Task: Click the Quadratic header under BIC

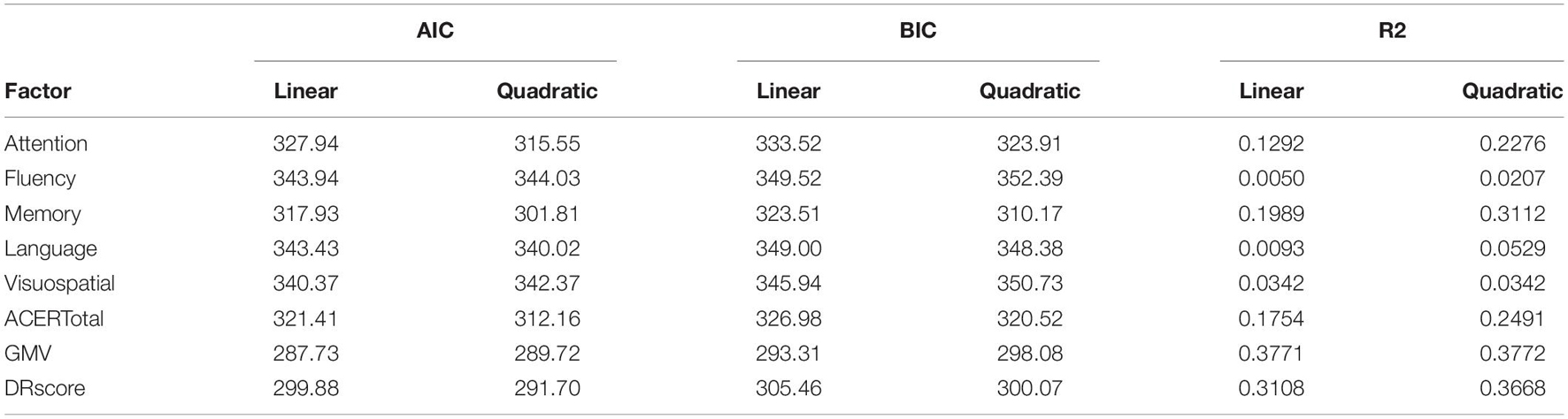Action: click(x=1029, y=91)
